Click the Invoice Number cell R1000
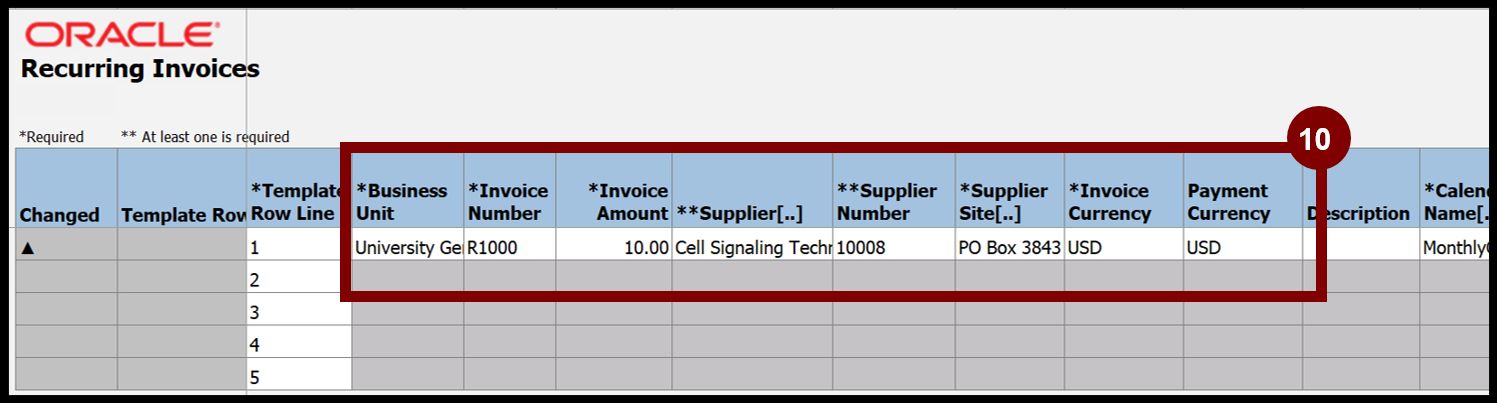This screenshot has width=1497, height=403. [x=509, y=245]
